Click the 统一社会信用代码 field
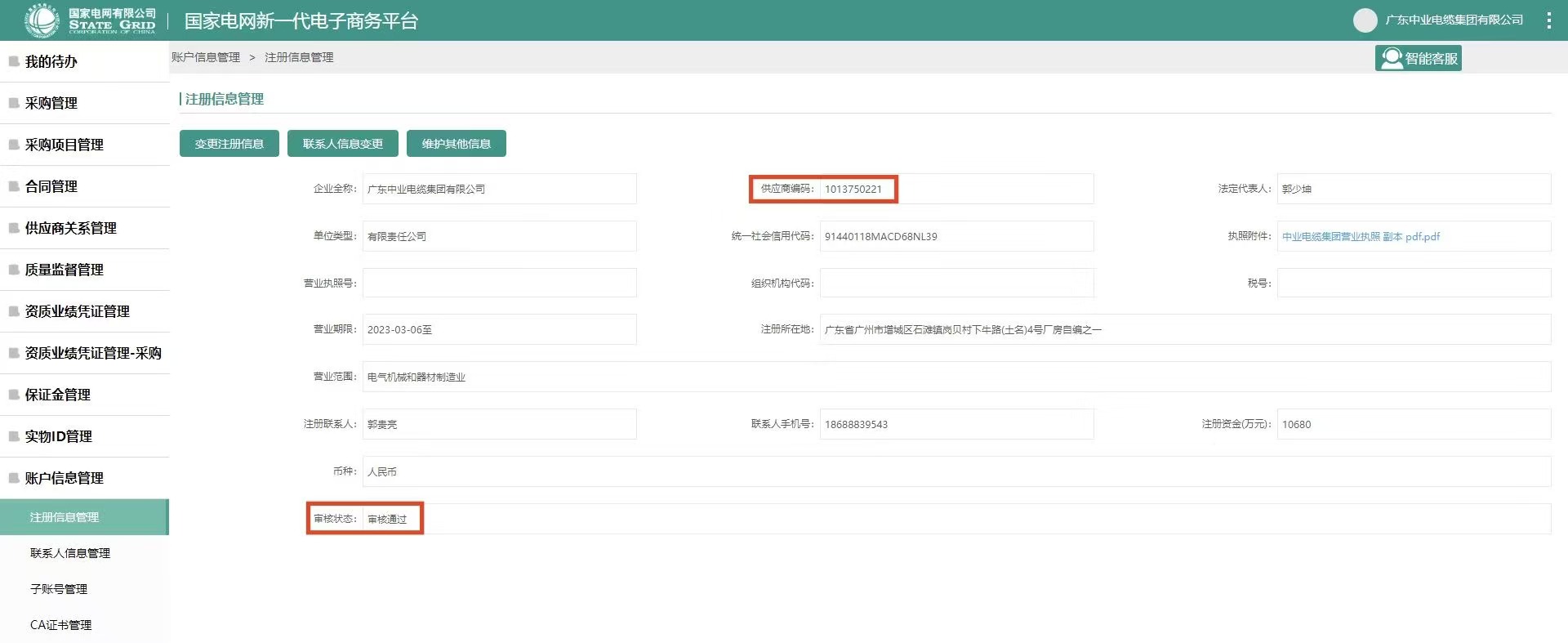 pos(956,236)
